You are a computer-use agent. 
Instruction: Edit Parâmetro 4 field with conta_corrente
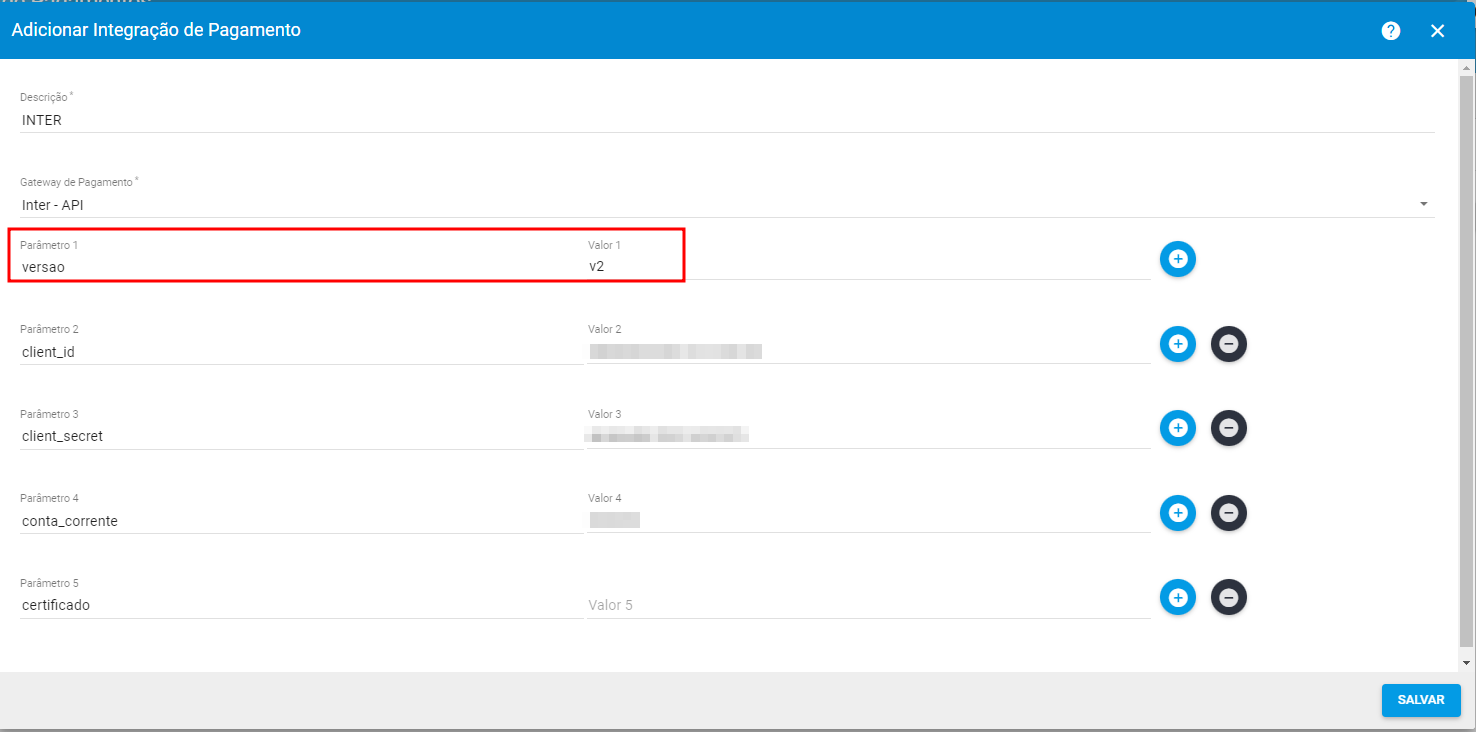pyautogui.click(x=301, y=521)
